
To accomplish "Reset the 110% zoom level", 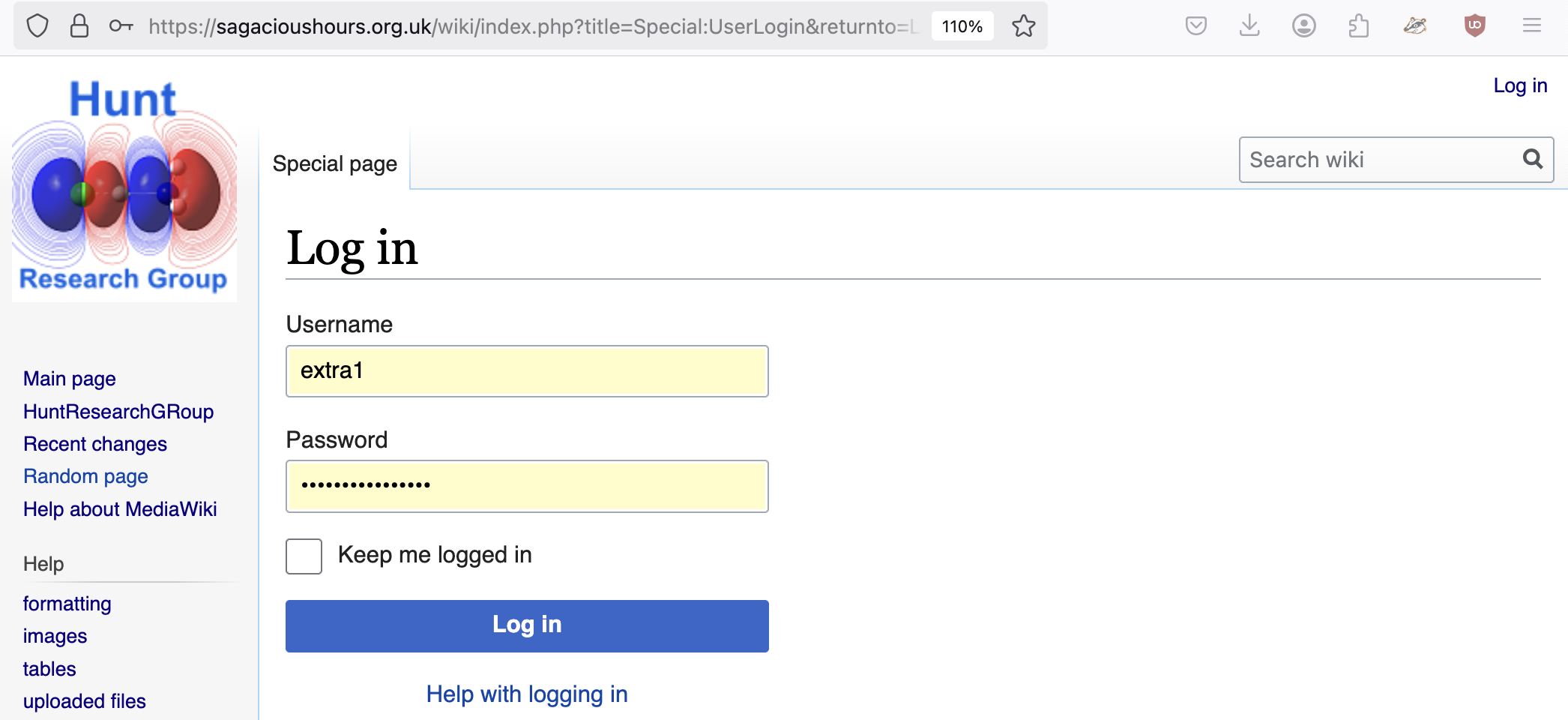I will [x=962, y=25].
